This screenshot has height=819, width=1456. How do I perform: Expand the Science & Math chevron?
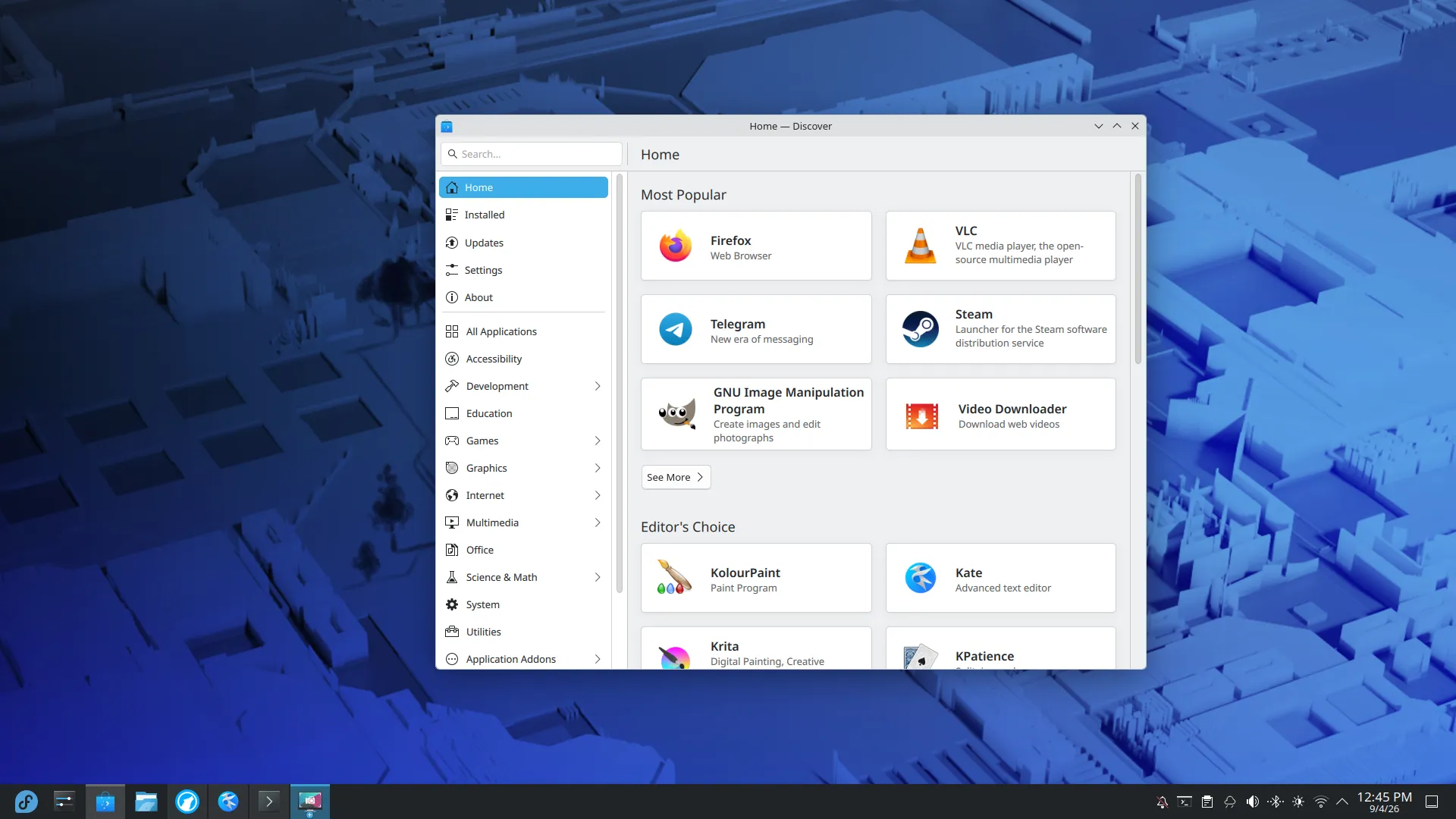598,577
